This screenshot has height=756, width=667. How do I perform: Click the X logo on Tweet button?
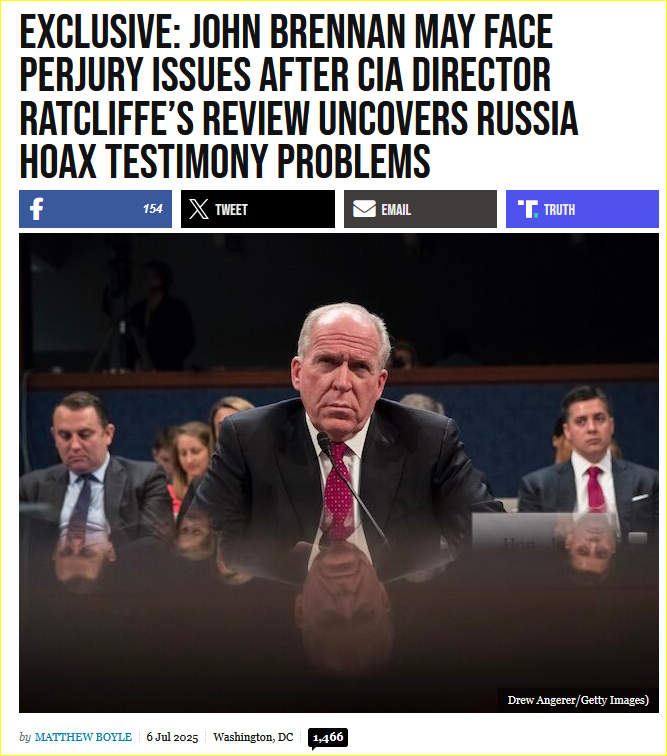(x=199, y=209)
